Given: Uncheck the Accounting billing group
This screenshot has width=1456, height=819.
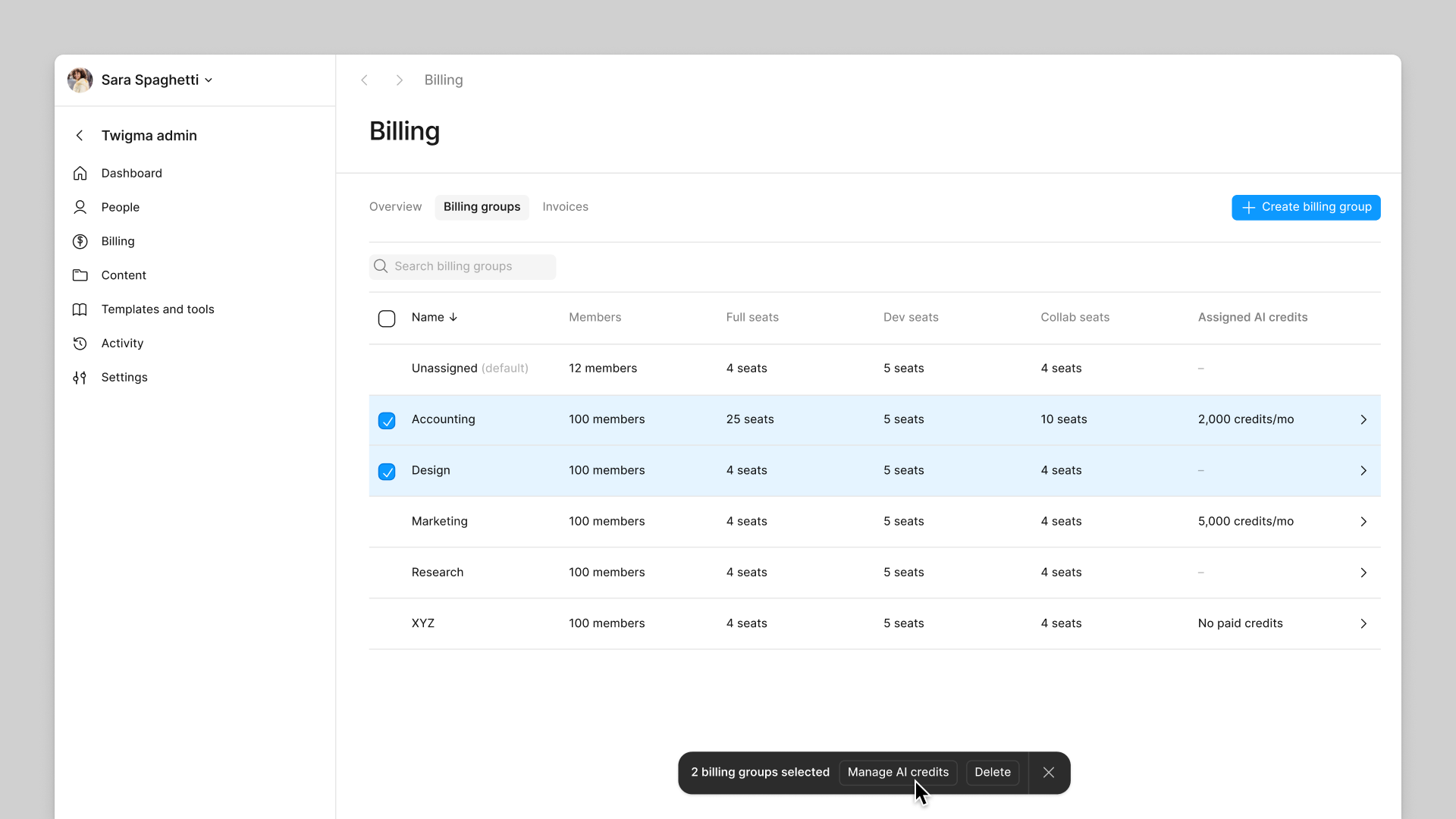Looking at the screenshot, I should (387, 420).
